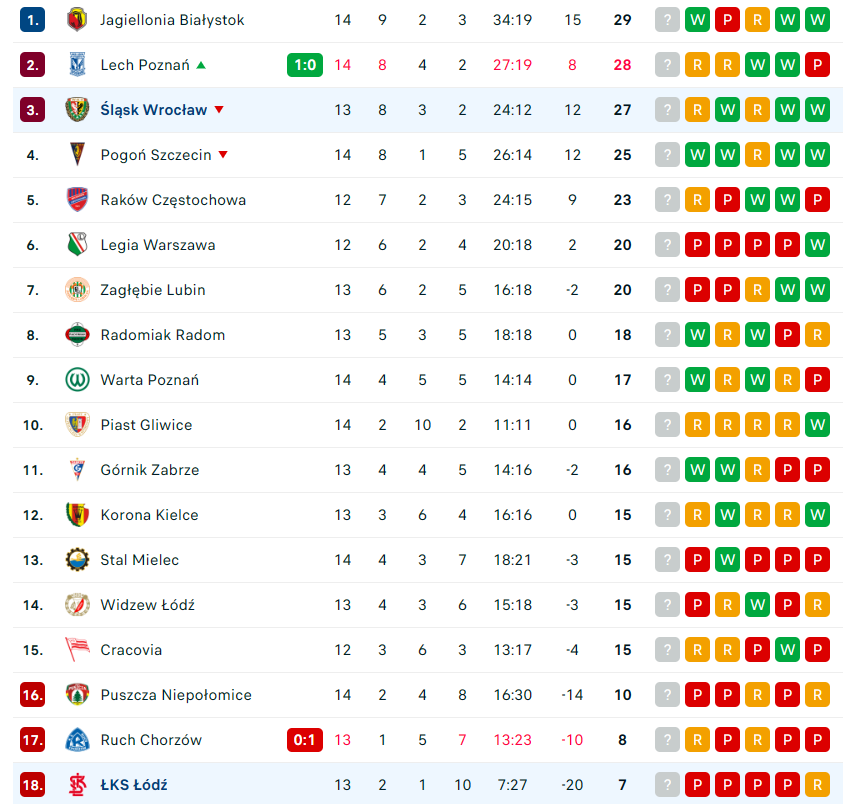The height and width of the screenshot is (804, 846).
Task: Click Lech Poznań live score 1:0 badge
Action: point(304,65)
